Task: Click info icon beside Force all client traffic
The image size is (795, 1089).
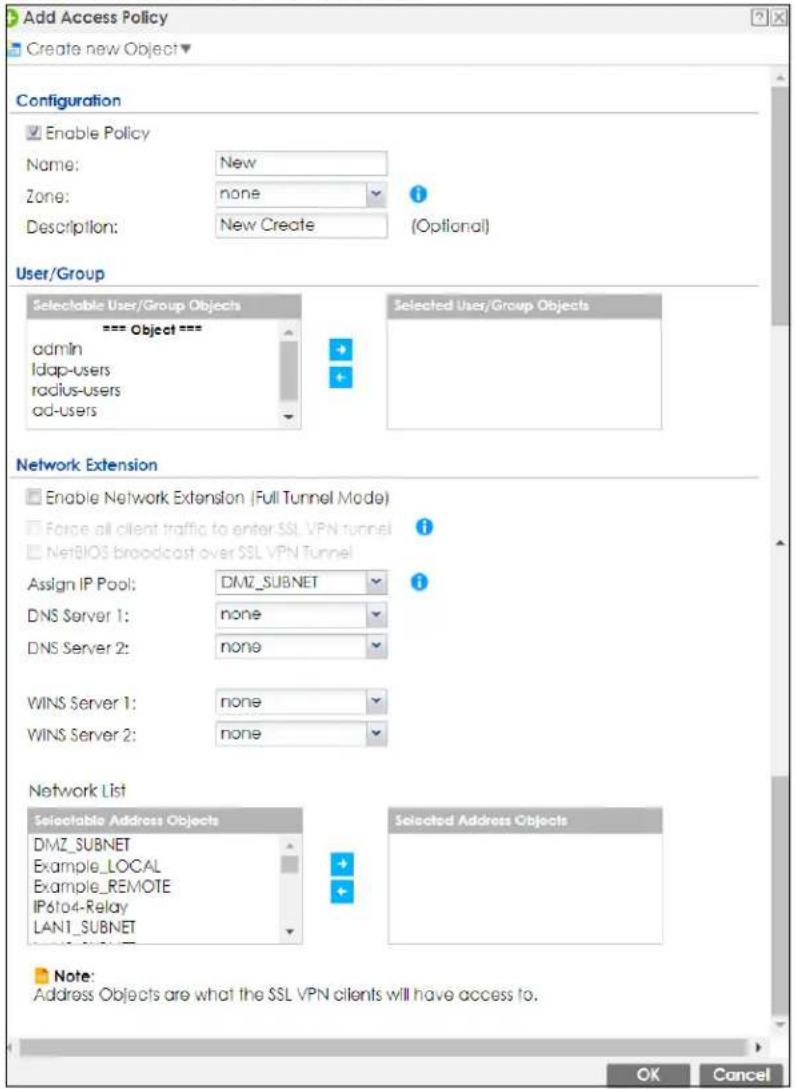Action: [x=425, y=528]
